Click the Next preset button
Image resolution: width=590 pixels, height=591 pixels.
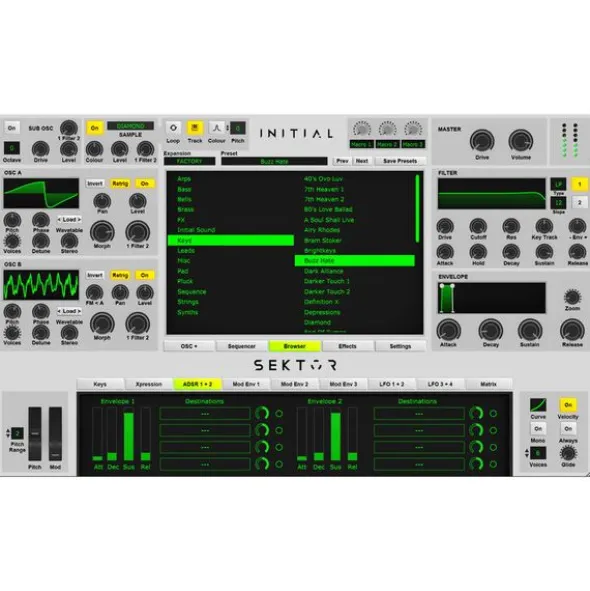click(x=362, y=161)
